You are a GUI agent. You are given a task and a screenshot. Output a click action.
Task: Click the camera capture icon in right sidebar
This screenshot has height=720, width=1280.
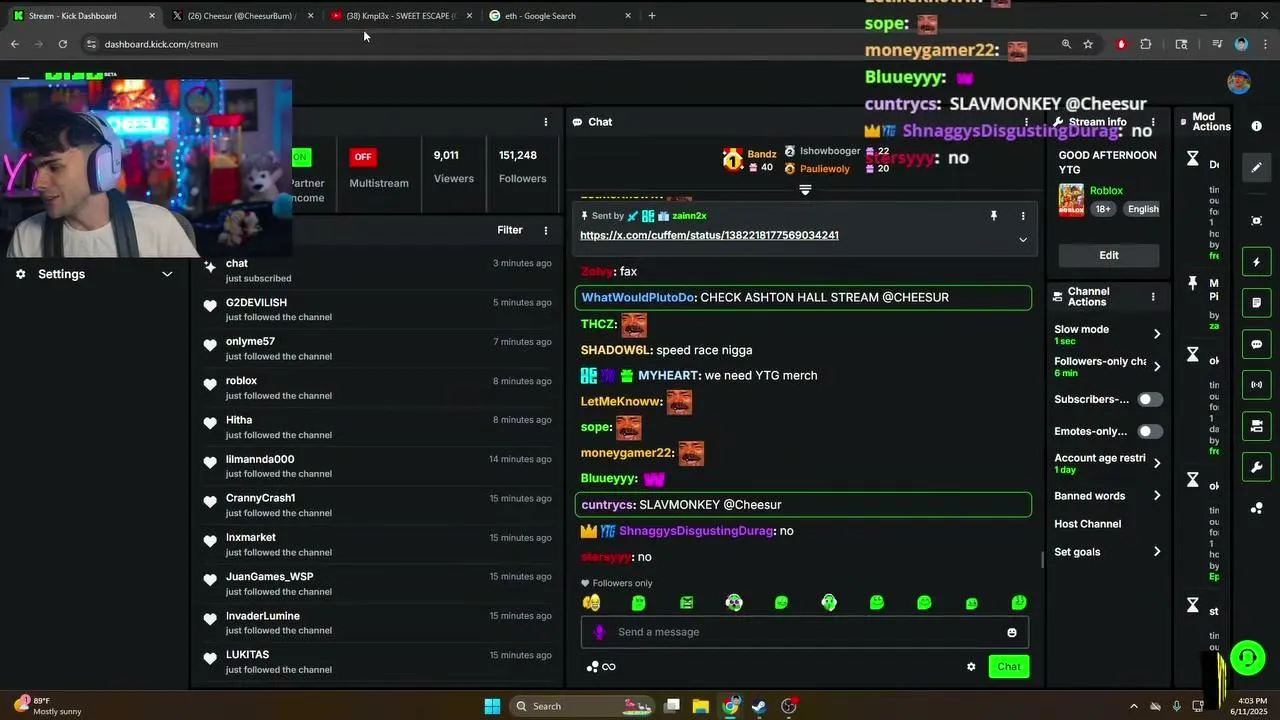[1257, 220]
